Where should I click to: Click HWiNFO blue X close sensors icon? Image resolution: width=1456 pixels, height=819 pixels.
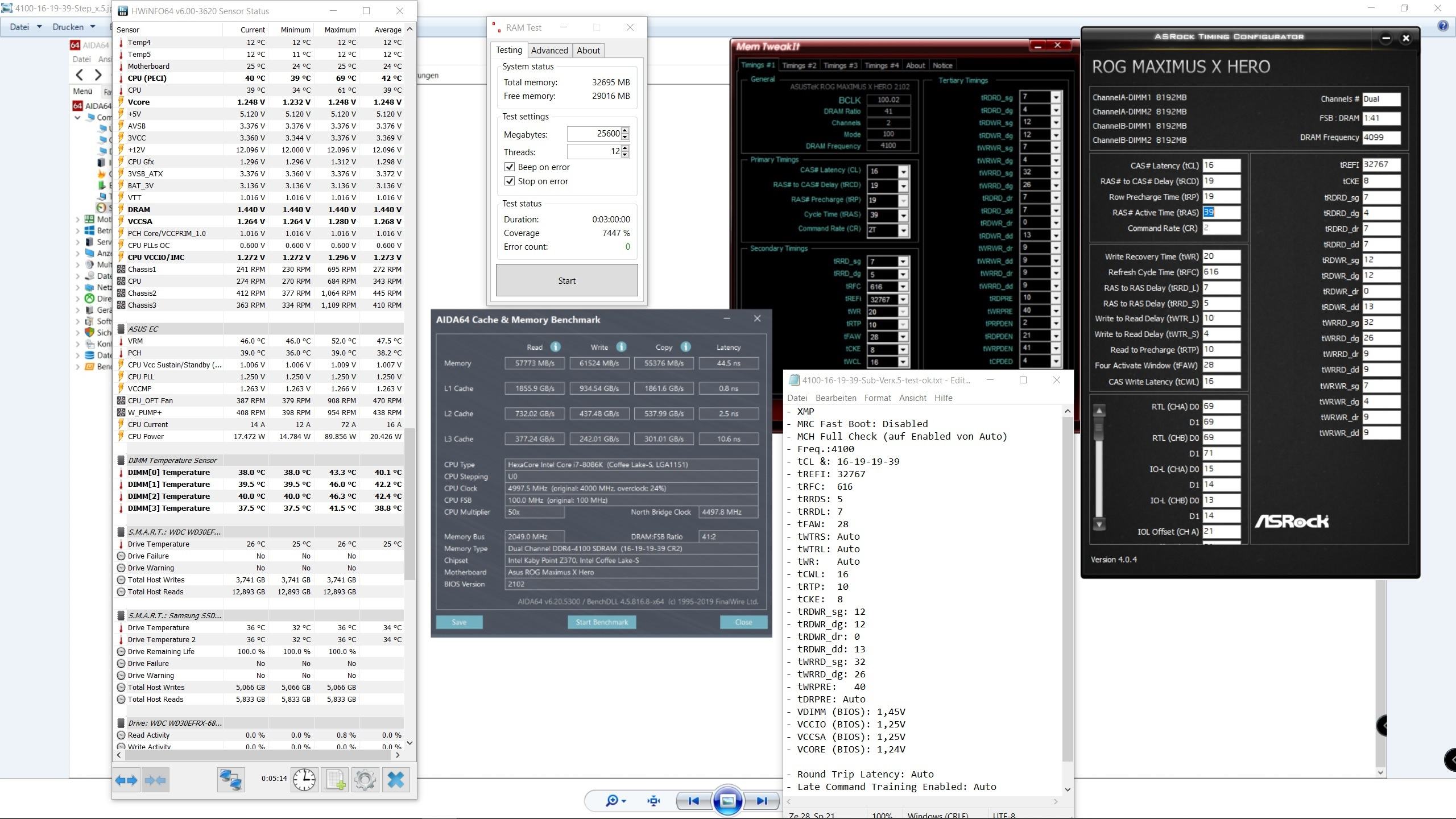coord(396,780)
